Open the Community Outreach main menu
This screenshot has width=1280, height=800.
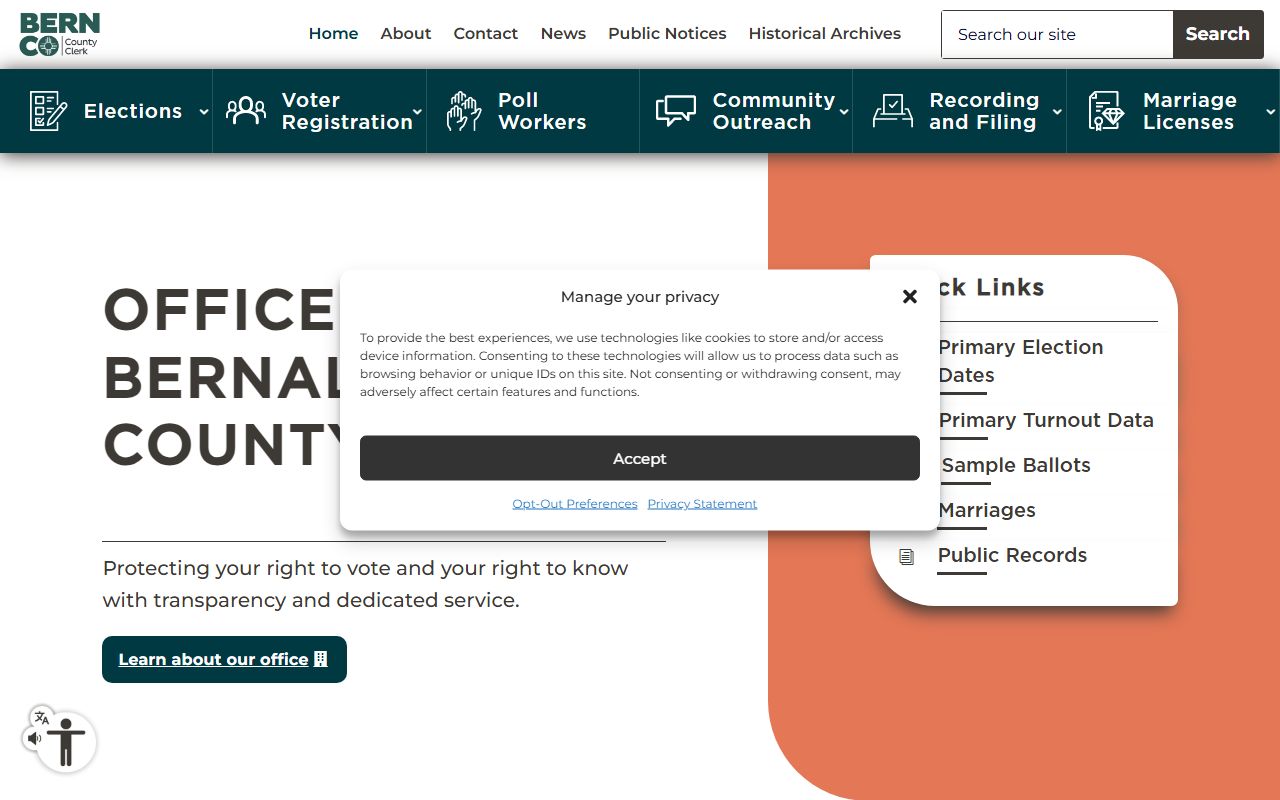click(x=746, y=111)
